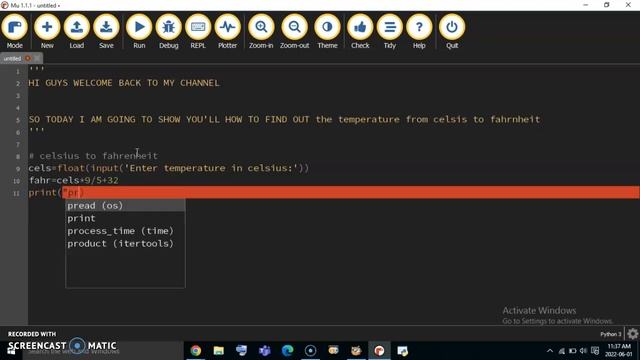Image resolution: width=640 pixels, height=360 pixels.
Task: Open Mu Help
Action: (x=419, y=31)
